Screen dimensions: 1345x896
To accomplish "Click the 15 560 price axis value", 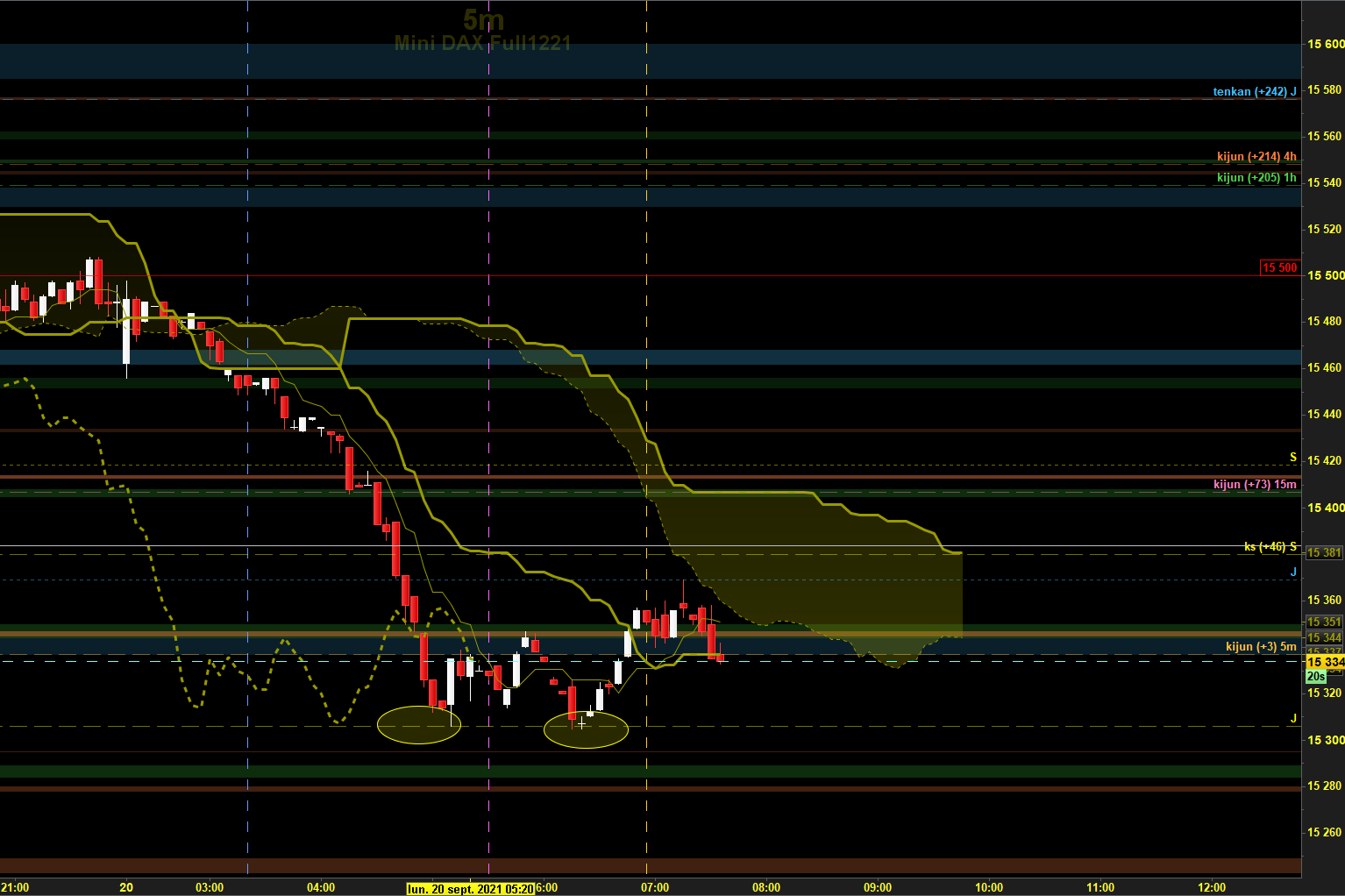I will point(1325,136).
